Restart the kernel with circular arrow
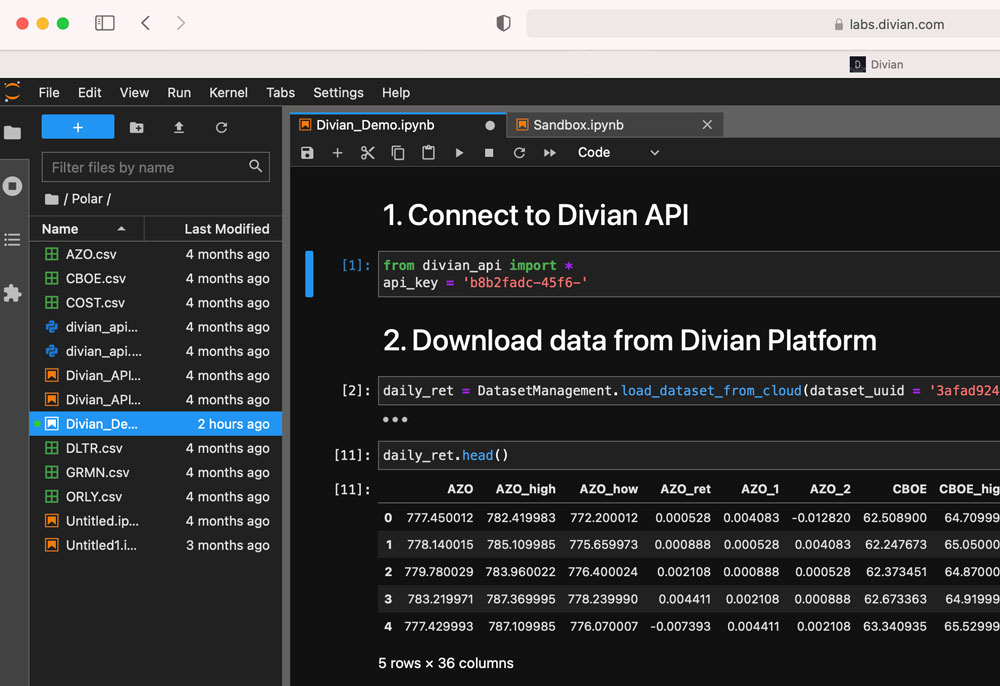1000x686 pixels. pyautogui.click(x=519, y=152)
